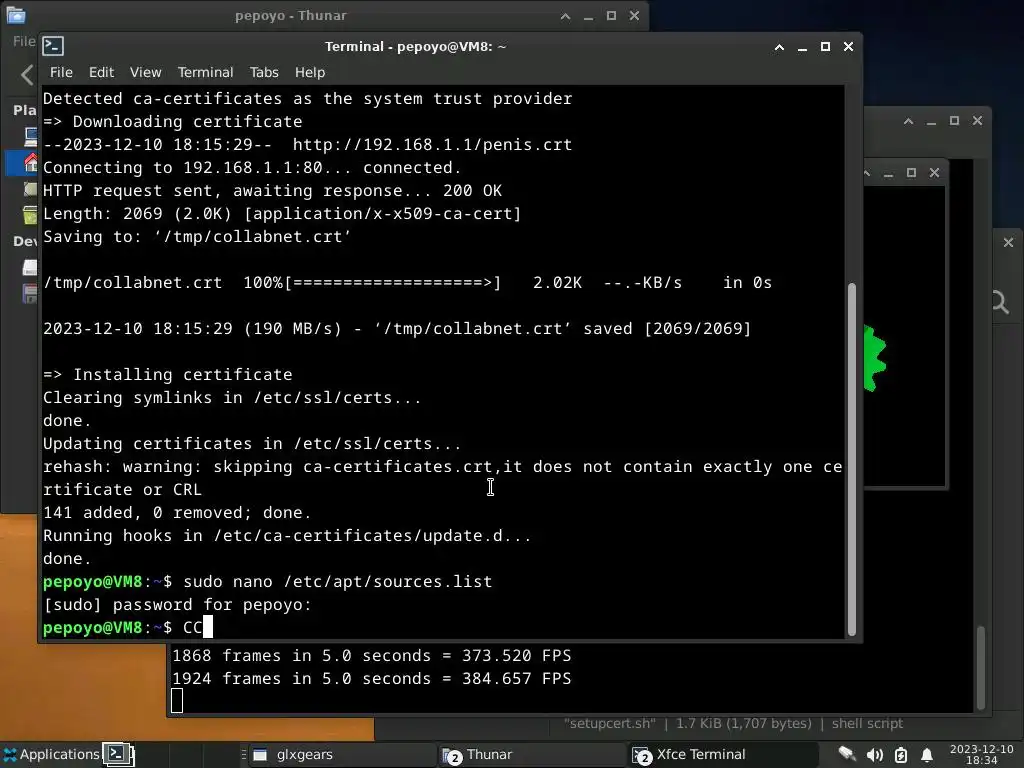1024x768 pixels.
Task: Roll up the dark window behind the terminal
Action: point(908,121)
